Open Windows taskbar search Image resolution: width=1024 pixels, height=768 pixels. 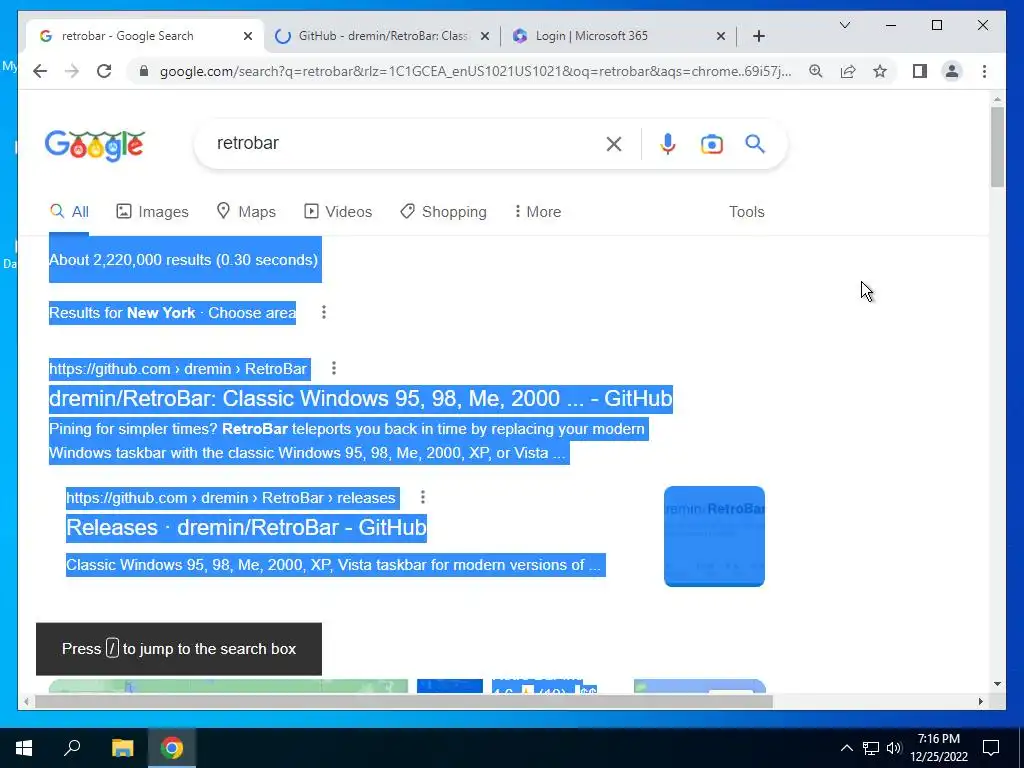(x=72, y=748)
